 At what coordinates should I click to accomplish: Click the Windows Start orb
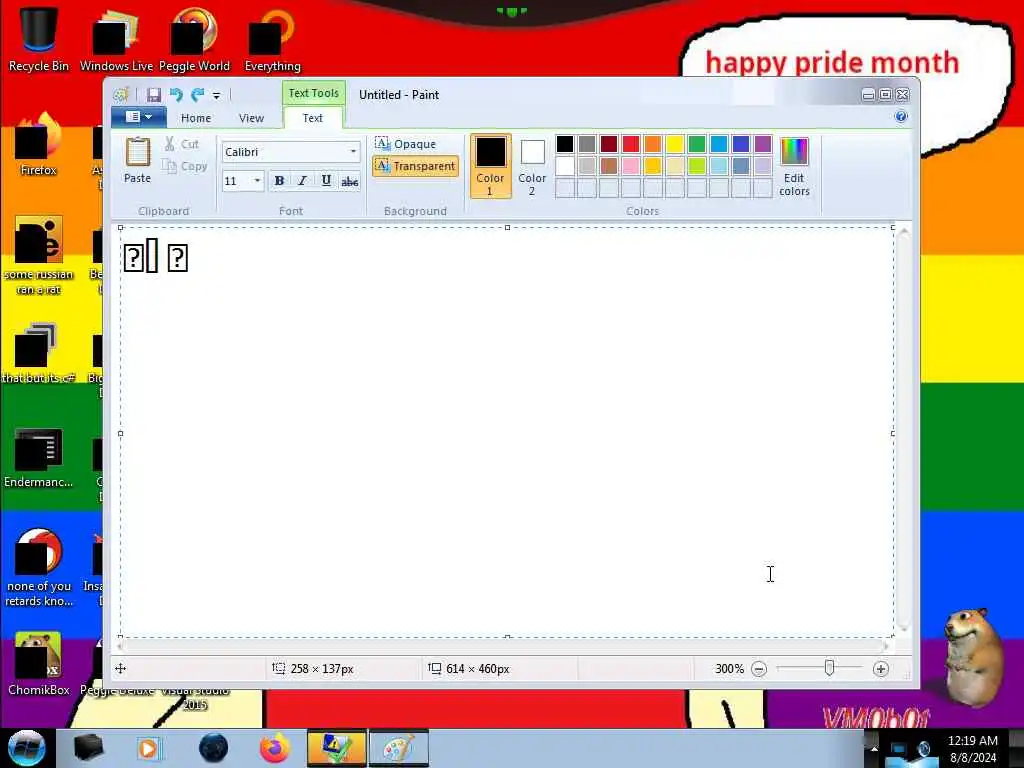(x=26, y=748)
